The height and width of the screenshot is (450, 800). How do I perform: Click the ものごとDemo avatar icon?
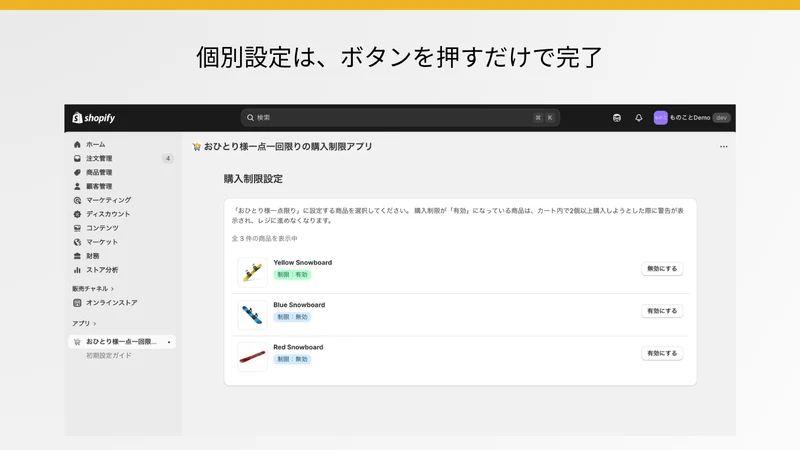(660, 118)
